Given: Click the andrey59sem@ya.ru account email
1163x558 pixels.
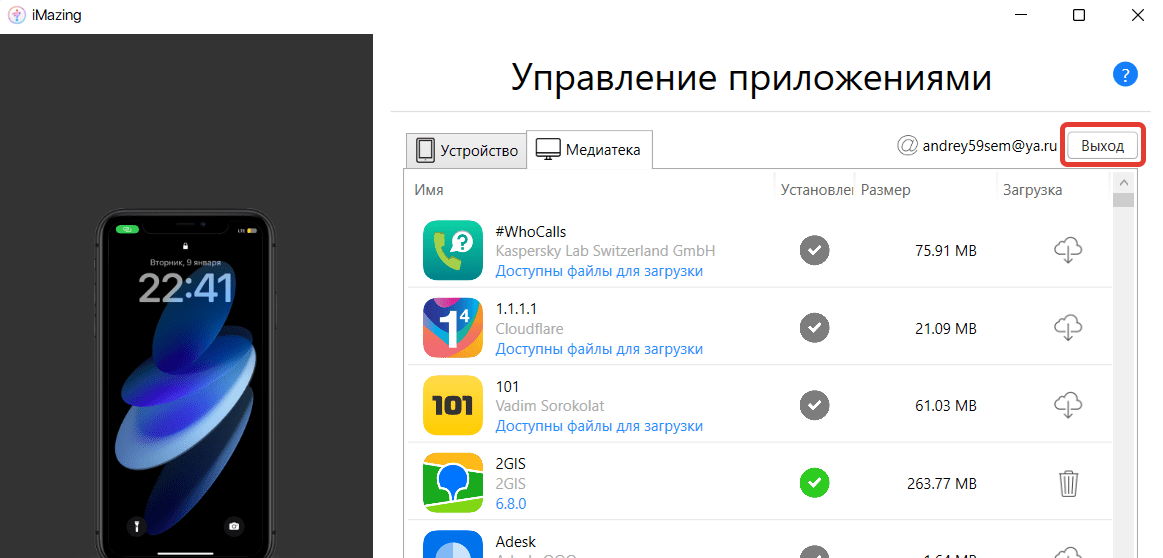Looking at the screenshot, I should (989, 146).
